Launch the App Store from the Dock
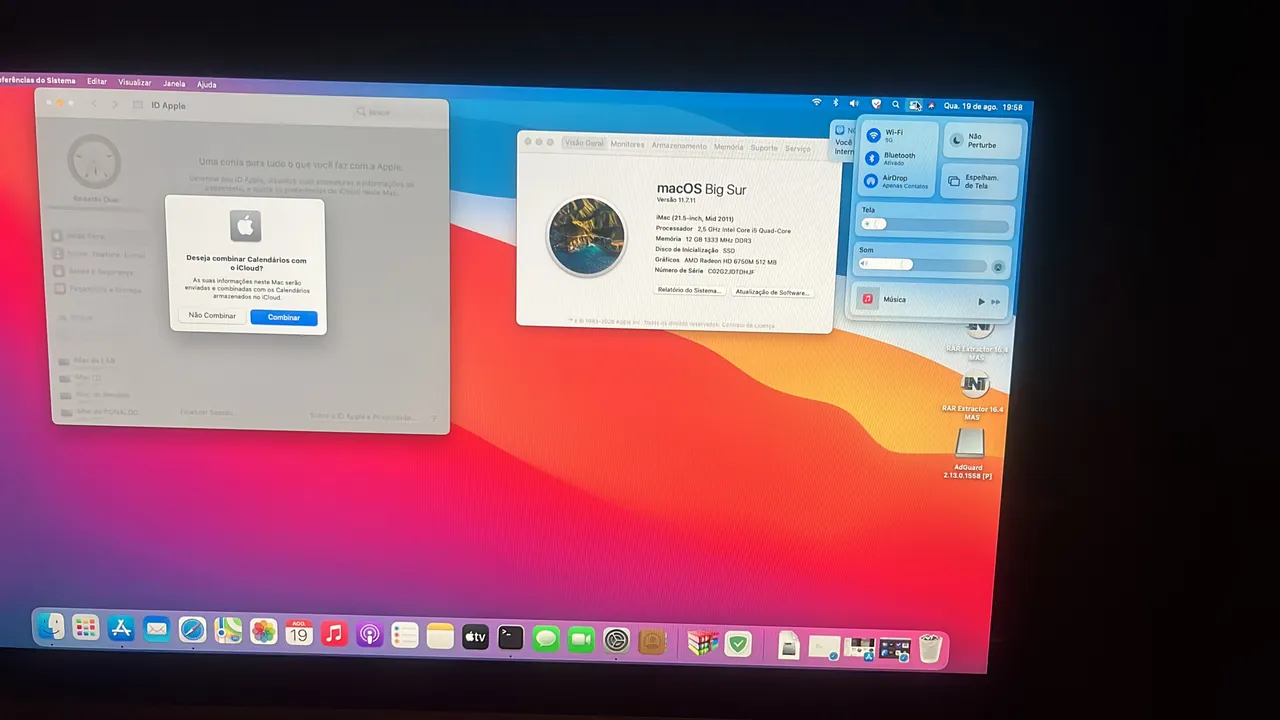The image size is (1280, 720). point(121,628)
